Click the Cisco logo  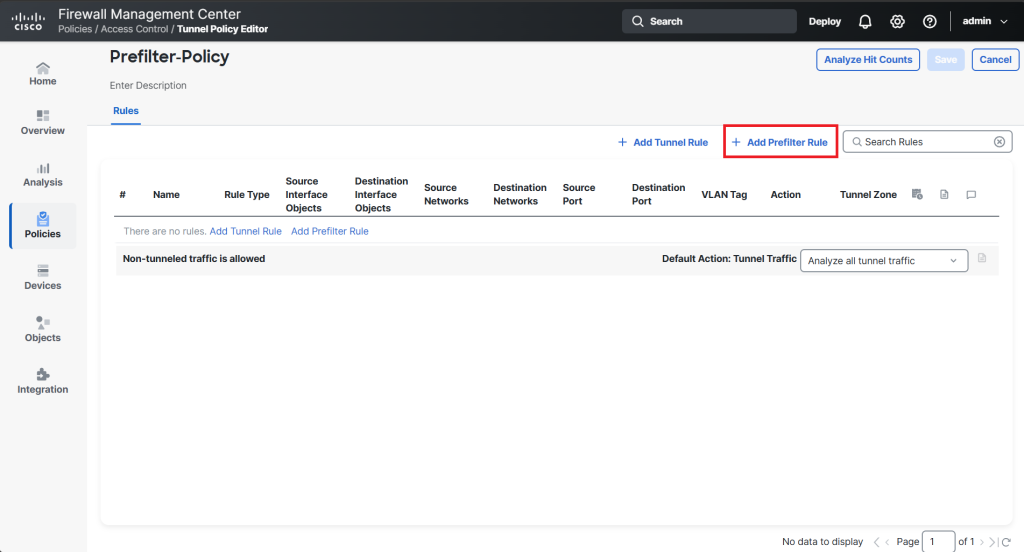click(29, 22)
